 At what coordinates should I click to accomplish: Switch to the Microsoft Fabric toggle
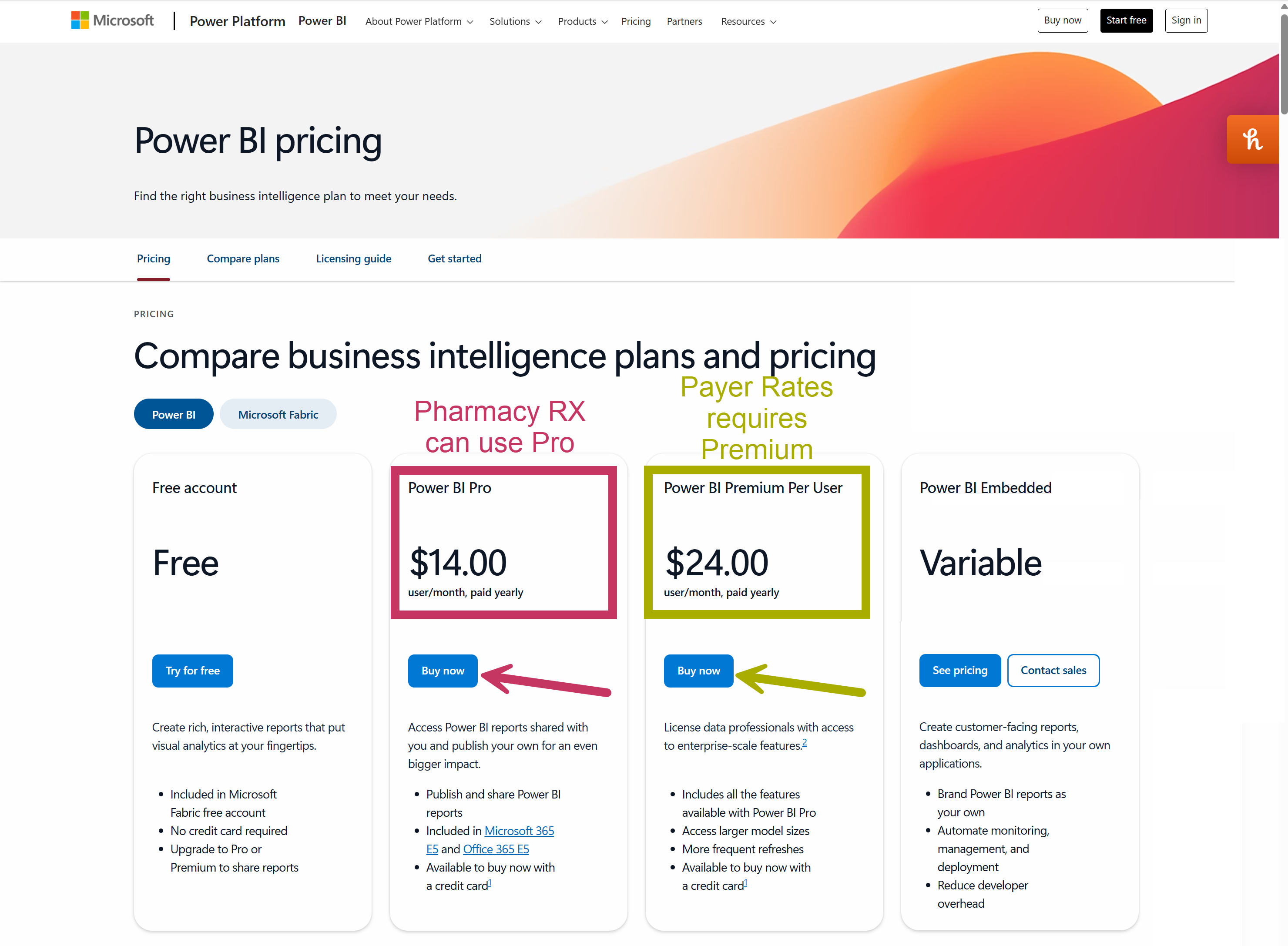(278, 414)
